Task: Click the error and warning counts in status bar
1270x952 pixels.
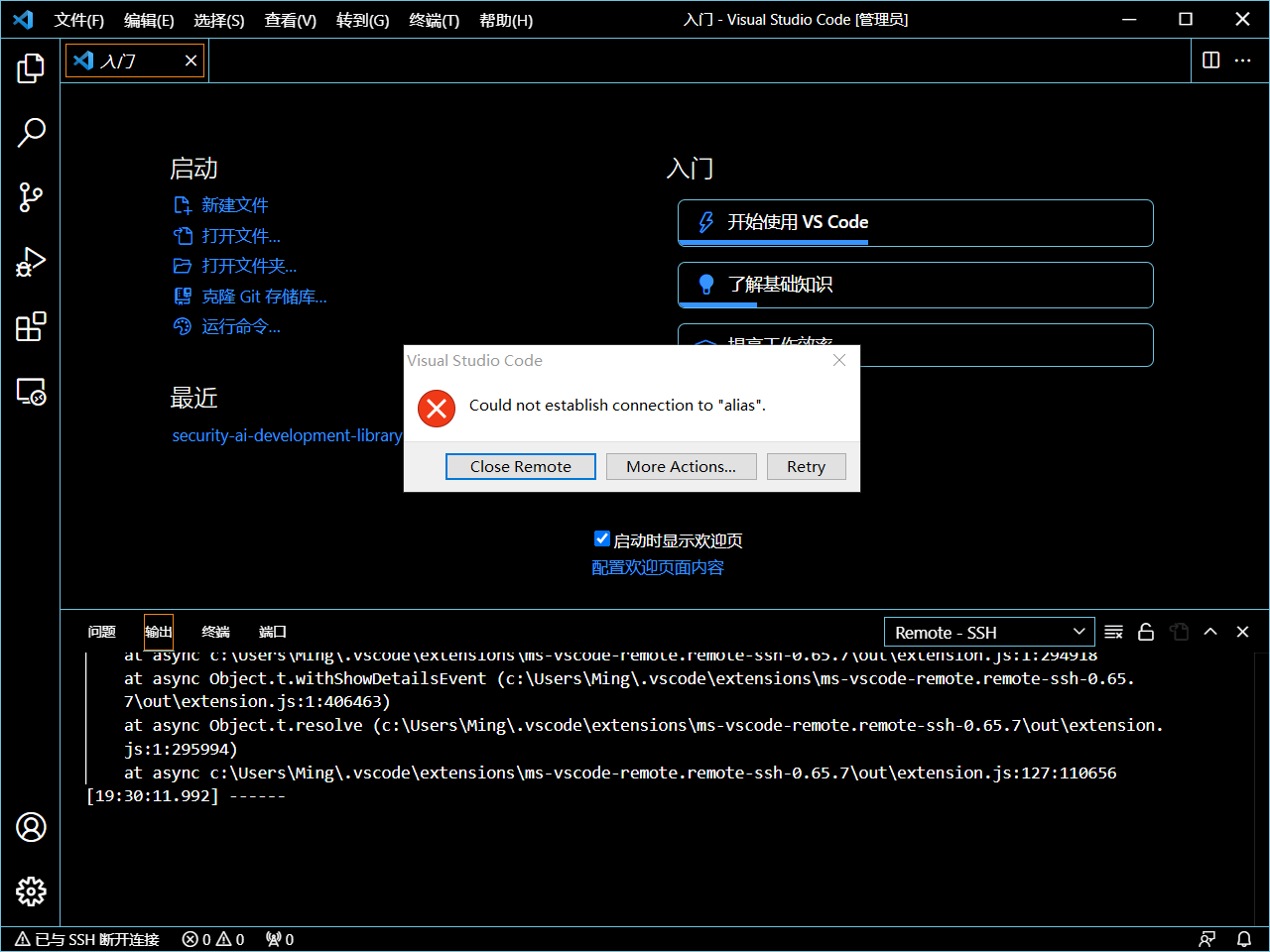Action: [212, 939]
